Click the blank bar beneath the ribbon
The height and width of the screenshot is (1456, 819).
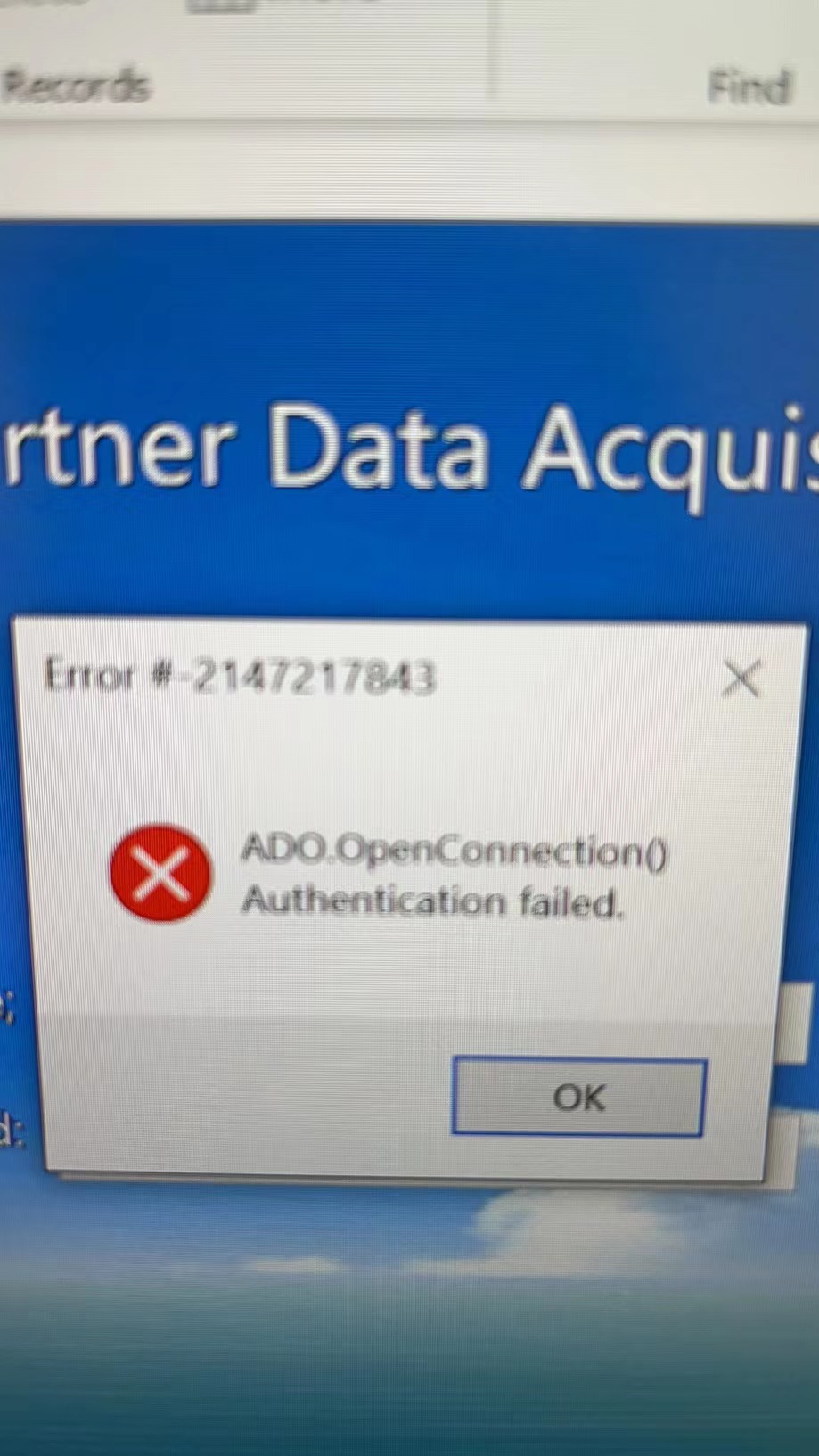tap(410, 169)
